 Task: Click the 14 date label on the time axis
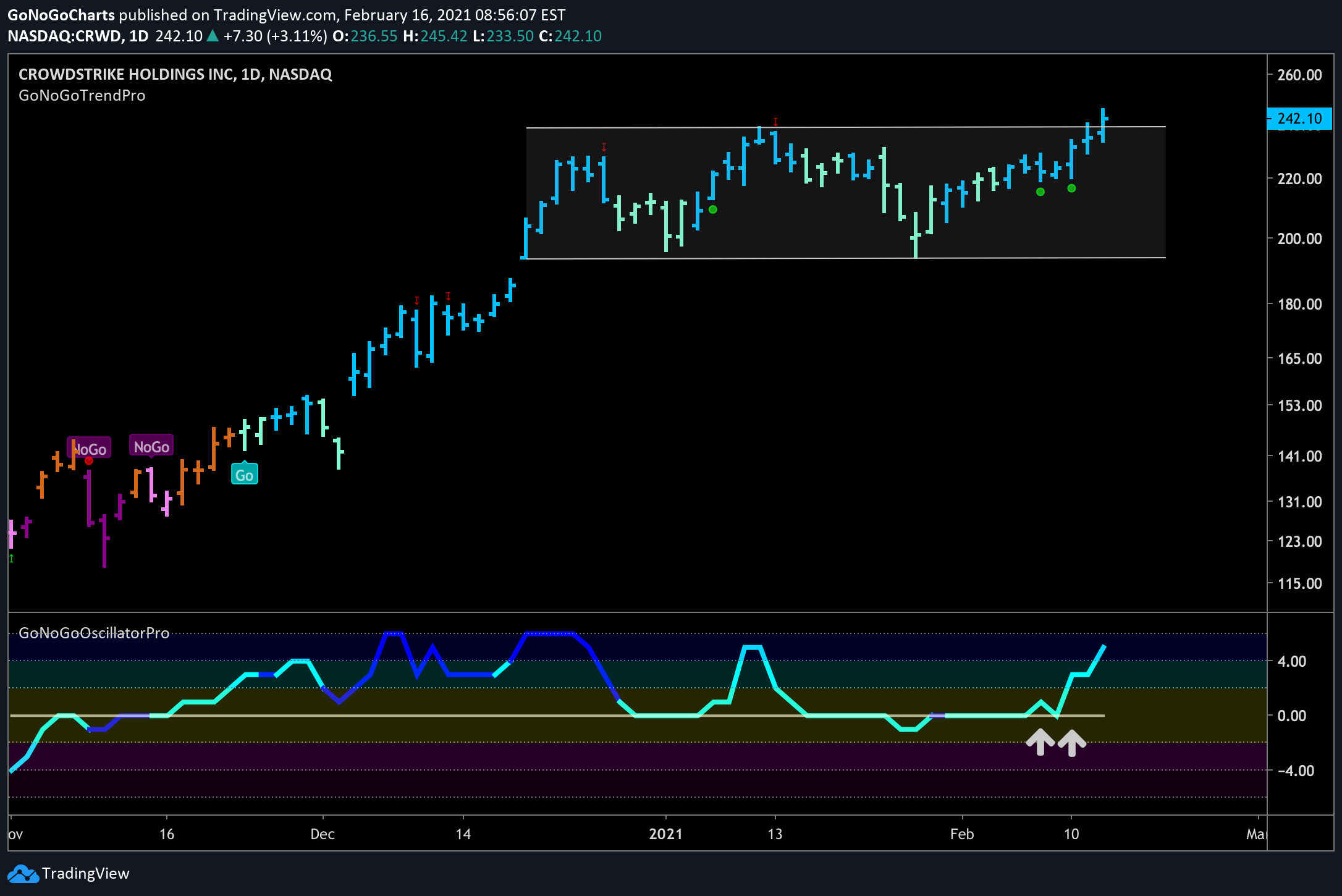pos(463,834)
